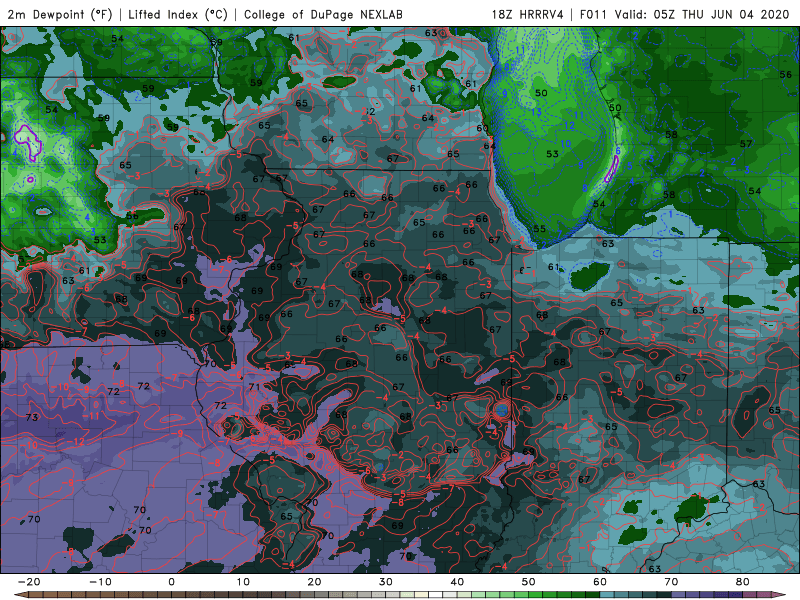
Task: Click the 57 dewpoint value on the map
Action: click(x=746, y=144)
